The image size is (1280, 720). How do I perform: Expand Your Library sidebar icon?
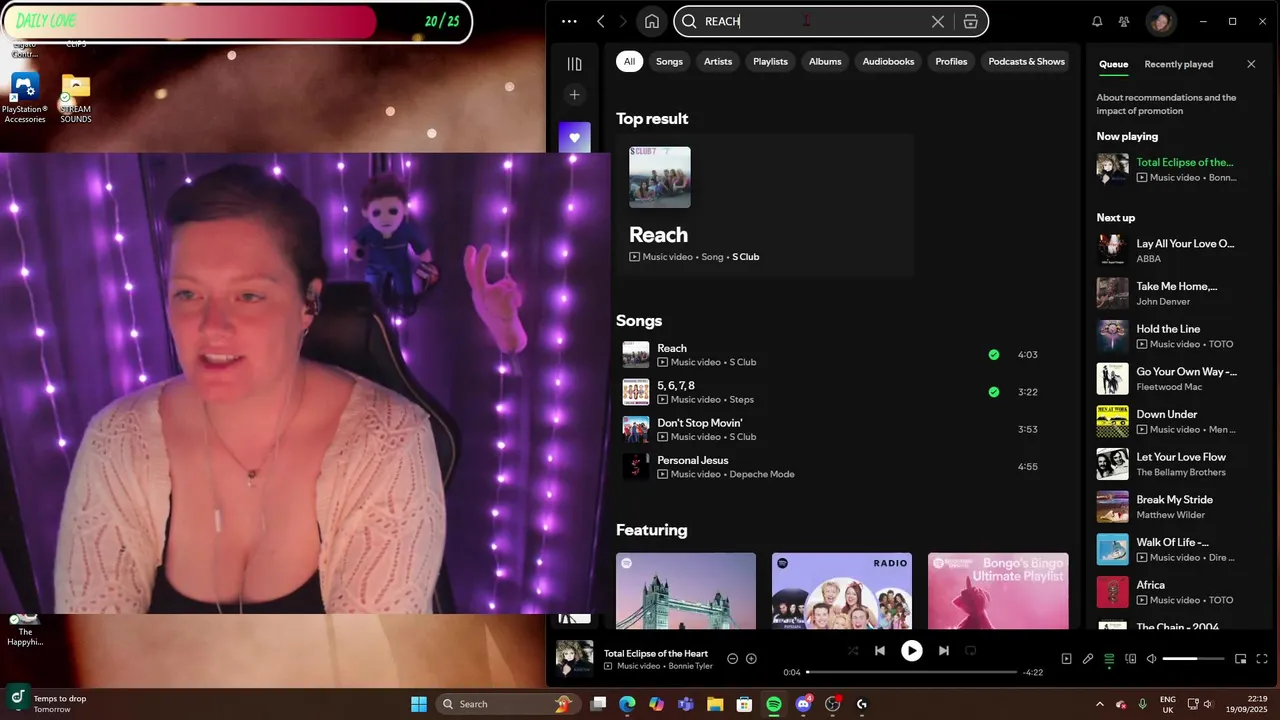[x=574, y=64]
